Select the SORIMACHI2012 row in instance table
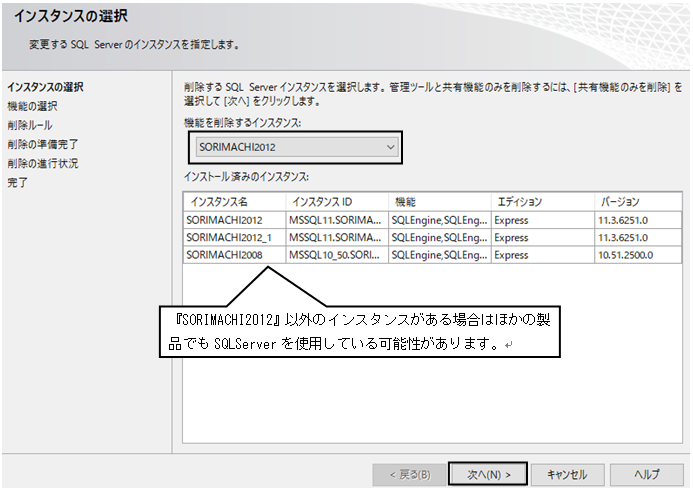This screenshot has height=493, width=693. point(433,220)
